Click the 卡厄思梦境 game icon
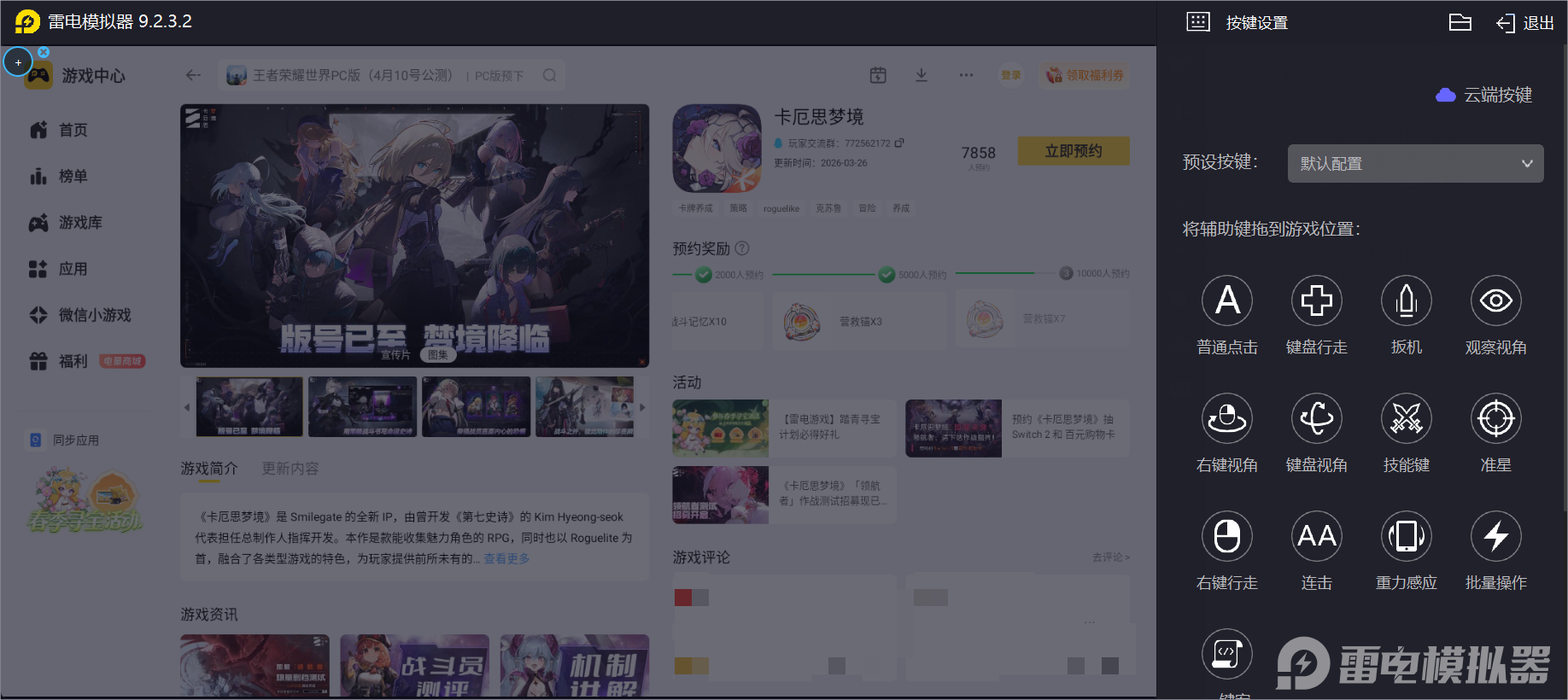Screen dimensions: 1568x700 coord(717,149)
